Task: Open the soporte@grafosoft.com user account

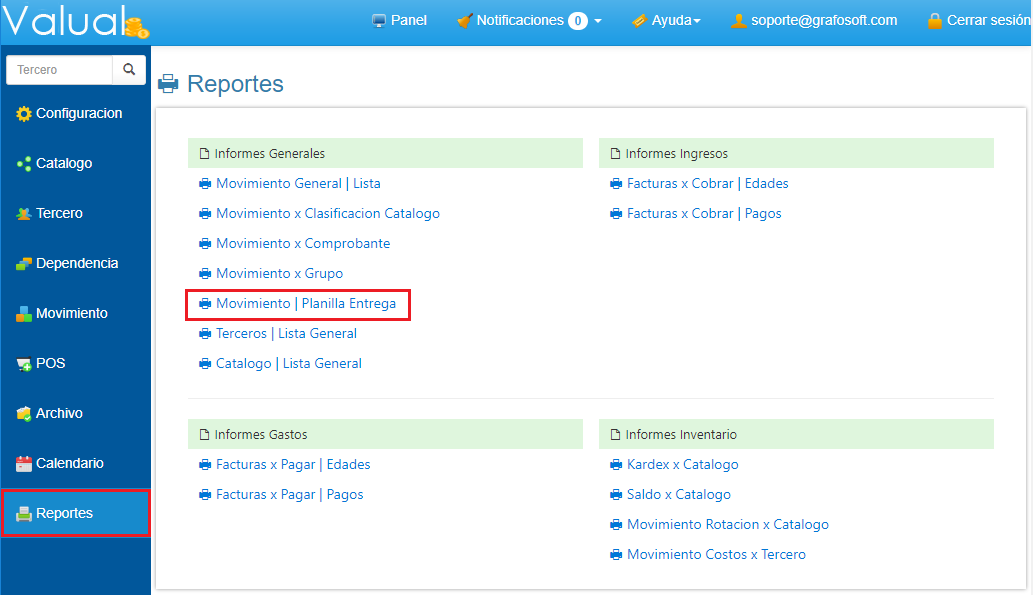Action: [x=814, y=20]
